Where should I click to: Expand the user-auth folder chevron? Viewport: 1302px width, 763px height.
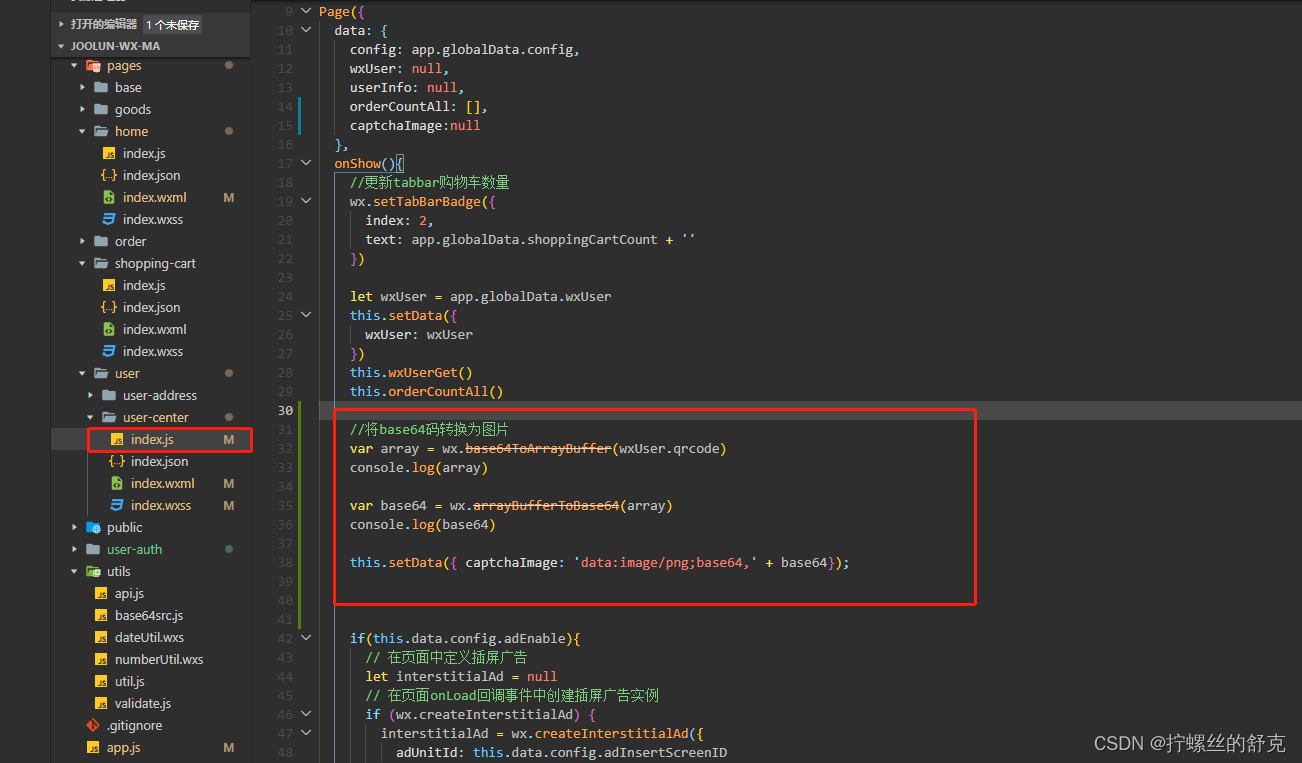pyautogui.click(x=74, y=550)
